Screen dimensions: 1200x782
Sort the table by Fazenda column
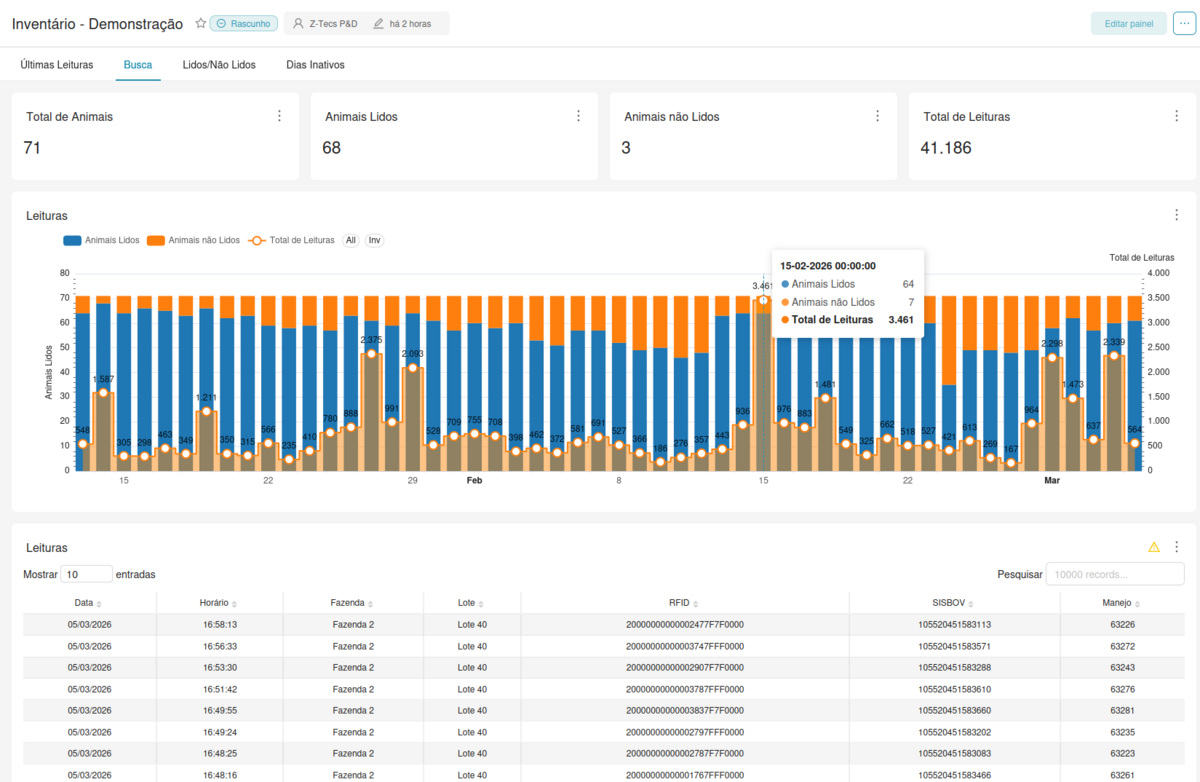pyautogui.click(x=357, y=603)
